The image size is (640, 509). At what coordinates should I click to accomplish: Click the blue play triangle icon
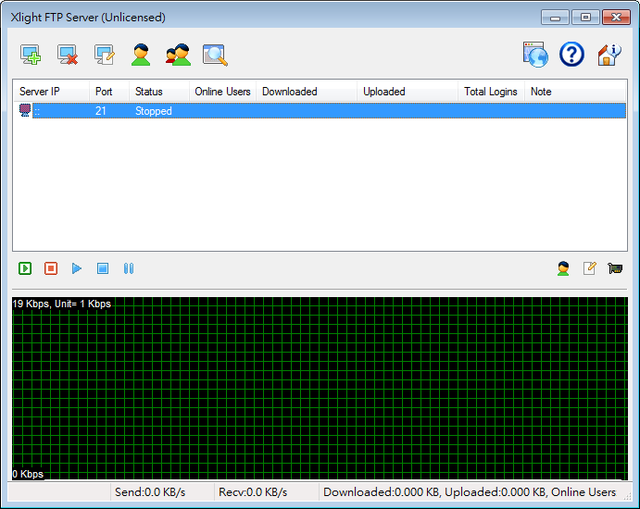tap(77, 269)
